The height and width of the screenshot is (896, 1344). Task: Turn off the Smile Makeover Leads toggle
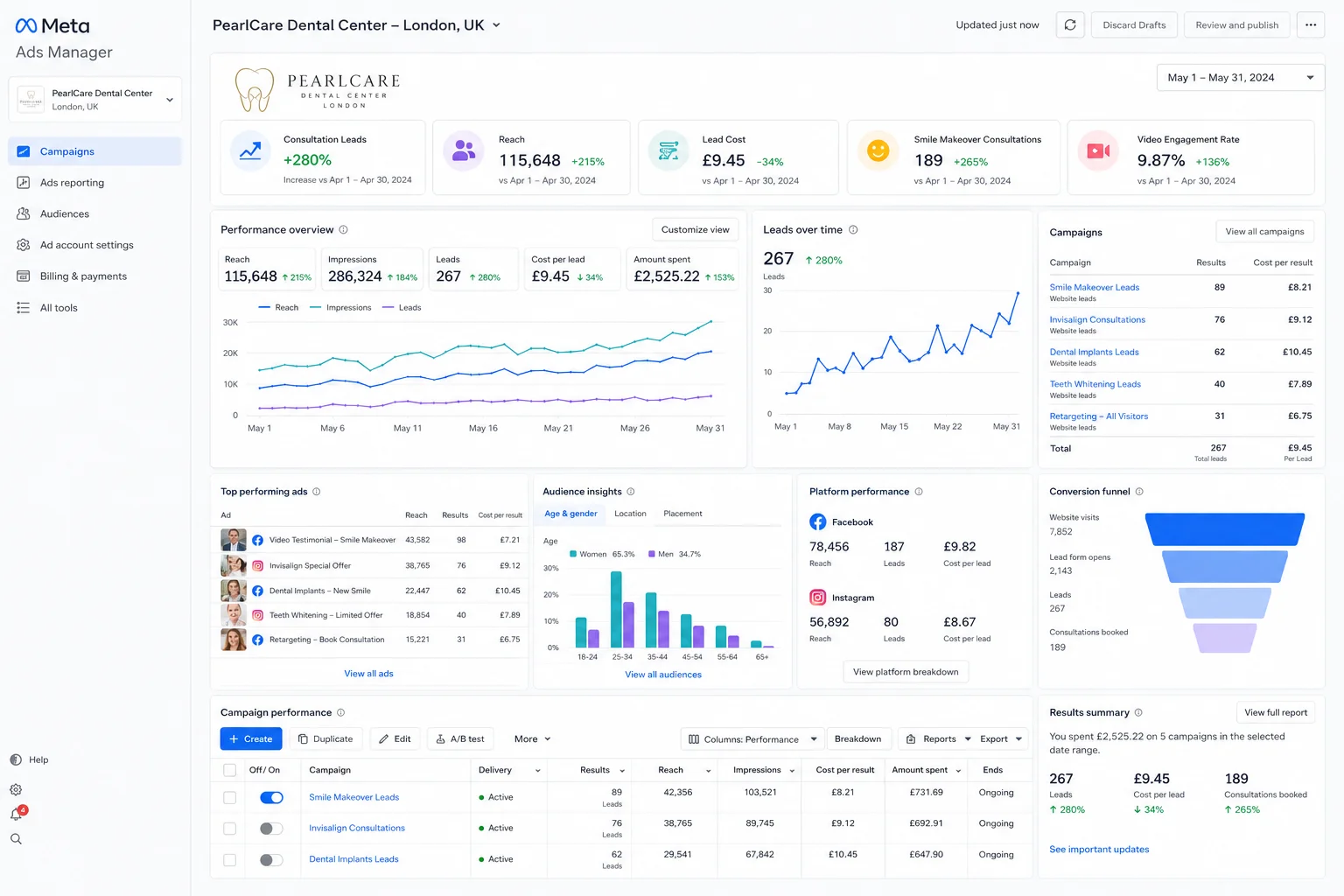point(271,797)
